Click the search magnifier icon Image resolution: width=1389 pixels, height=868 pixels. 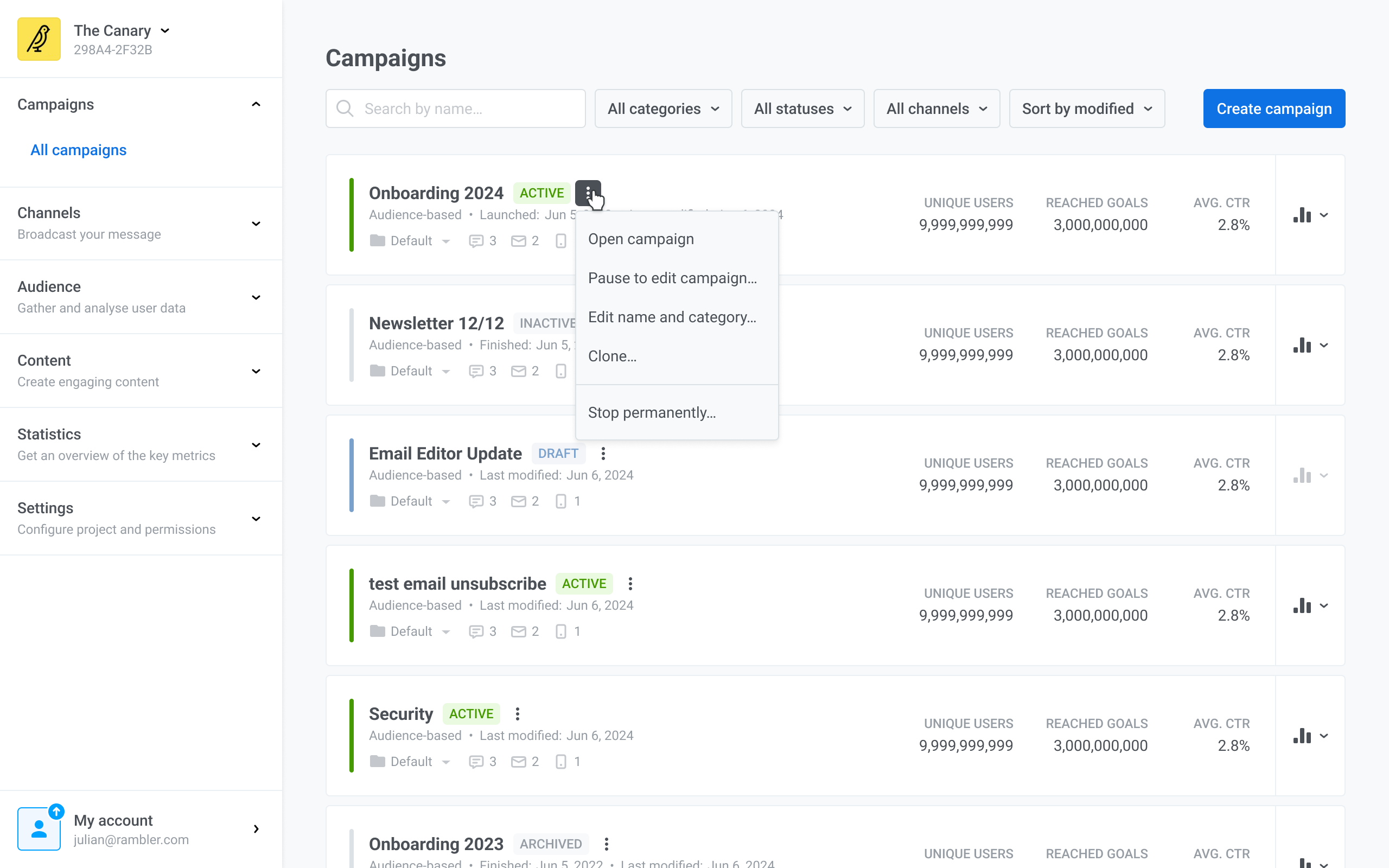[x=345, y=108]
